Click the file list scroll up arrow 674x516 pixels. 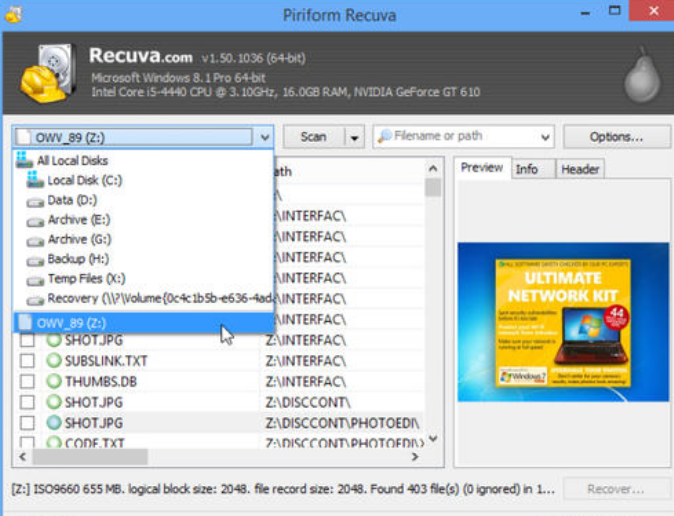click(433, 168)
